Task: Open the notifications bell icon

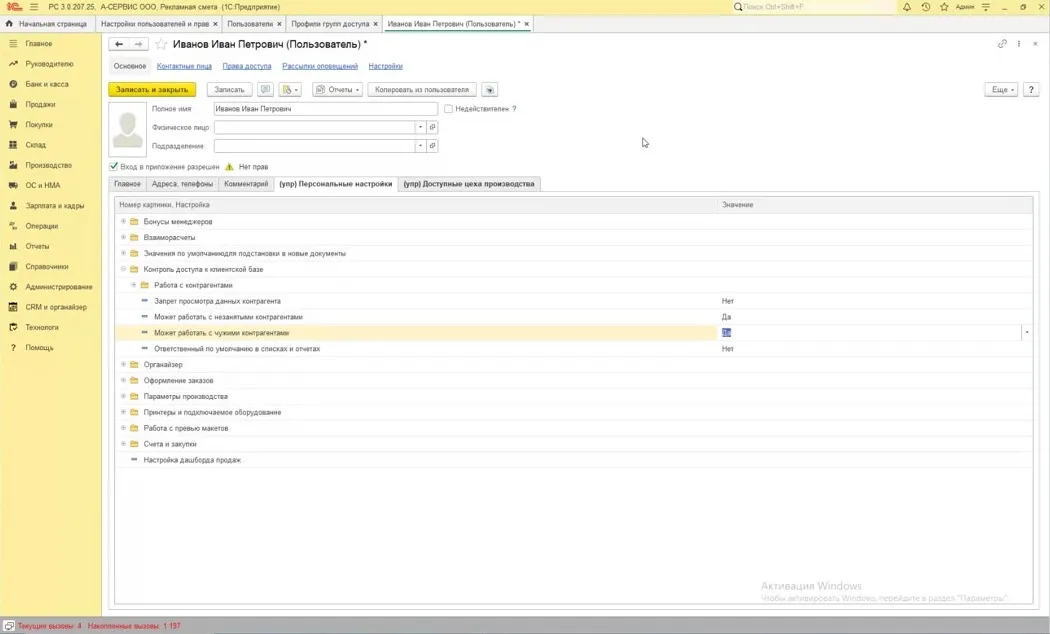Action: [907, 7]
